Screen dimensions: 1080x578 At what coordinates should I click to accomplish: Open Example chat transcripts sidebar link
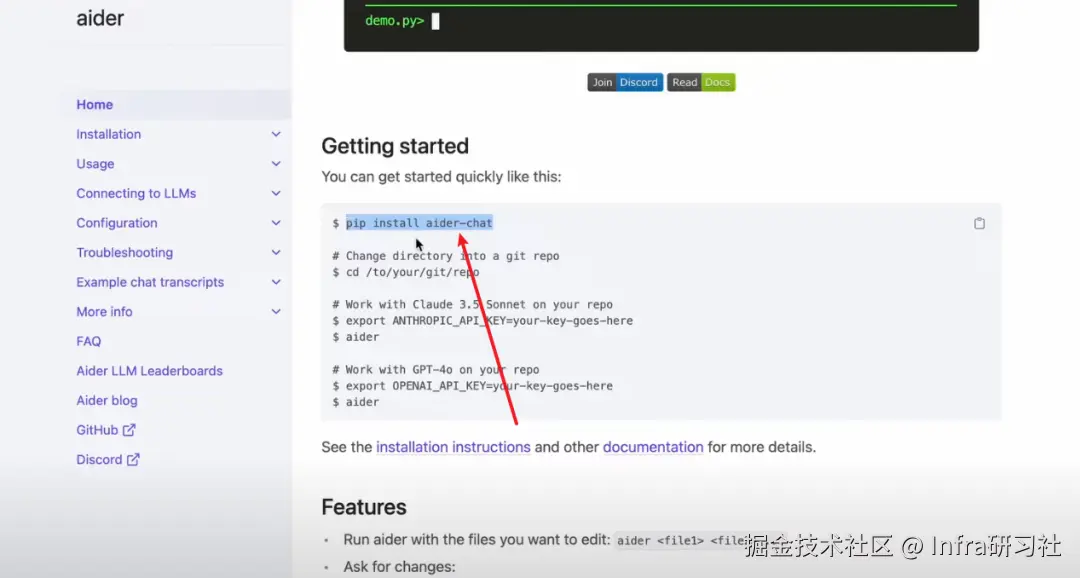(x=150, y=282)
